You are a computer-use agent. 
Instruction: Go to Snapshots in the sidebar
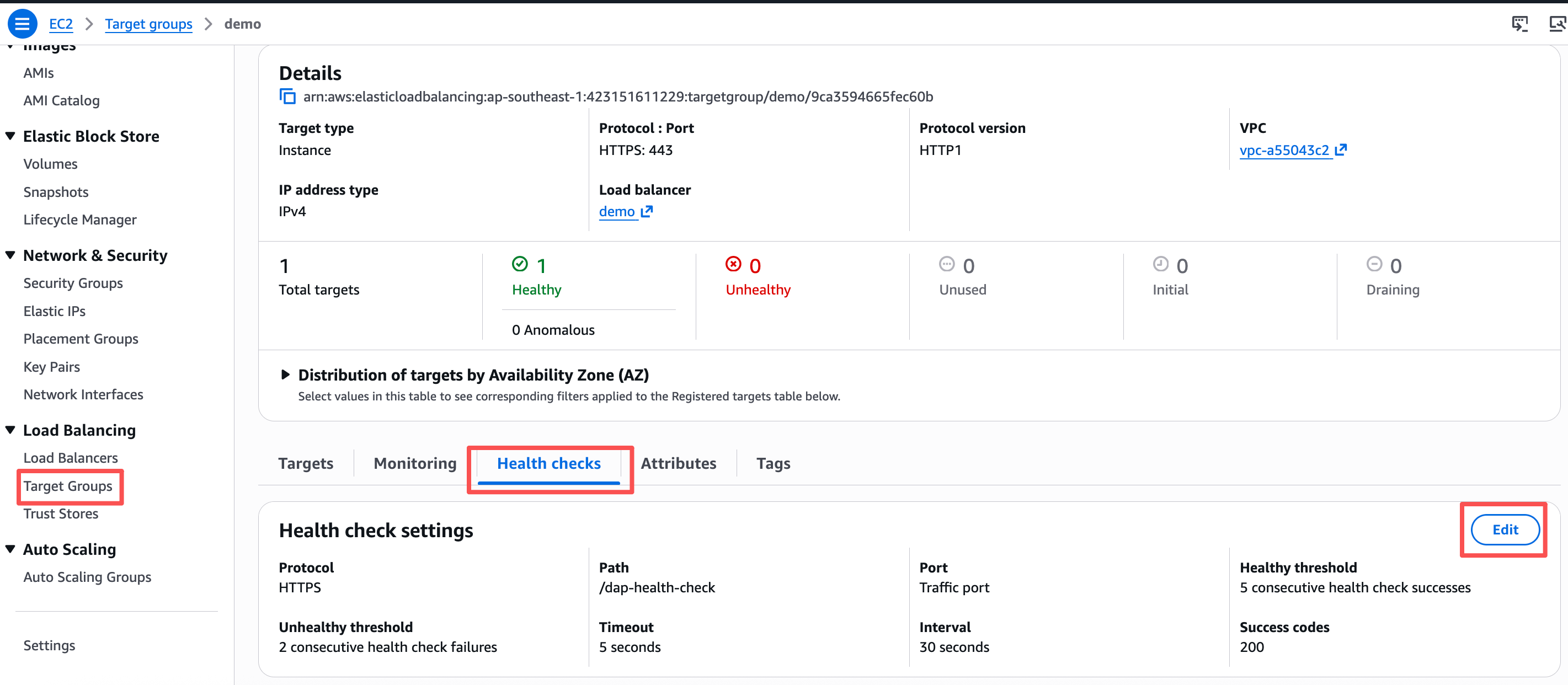pyautogui.click(x=56, y=191)
